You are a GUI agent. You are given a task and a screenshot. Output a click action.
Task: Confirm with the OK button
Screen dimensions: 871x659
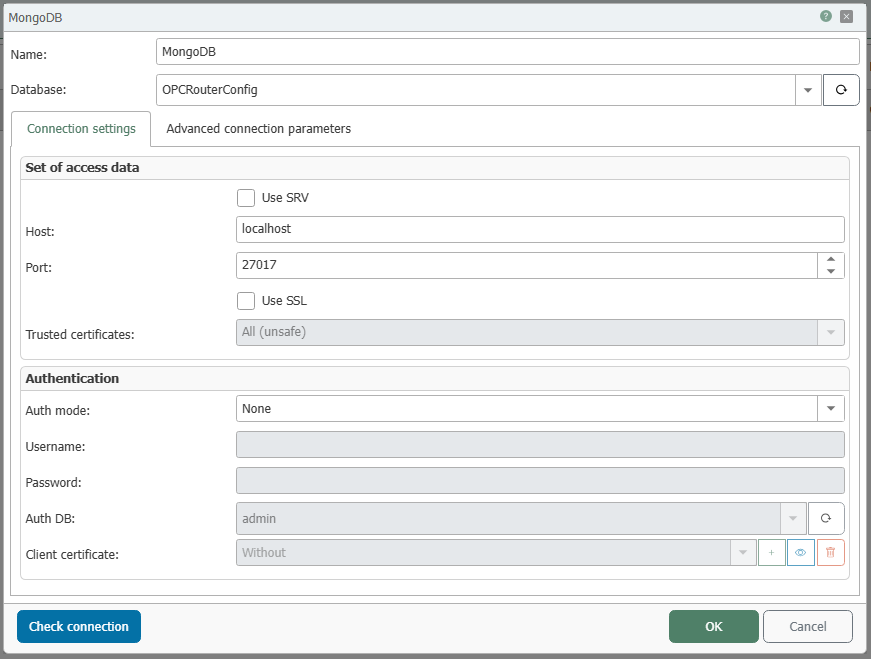pyautogui.click(x=713, y=626)
